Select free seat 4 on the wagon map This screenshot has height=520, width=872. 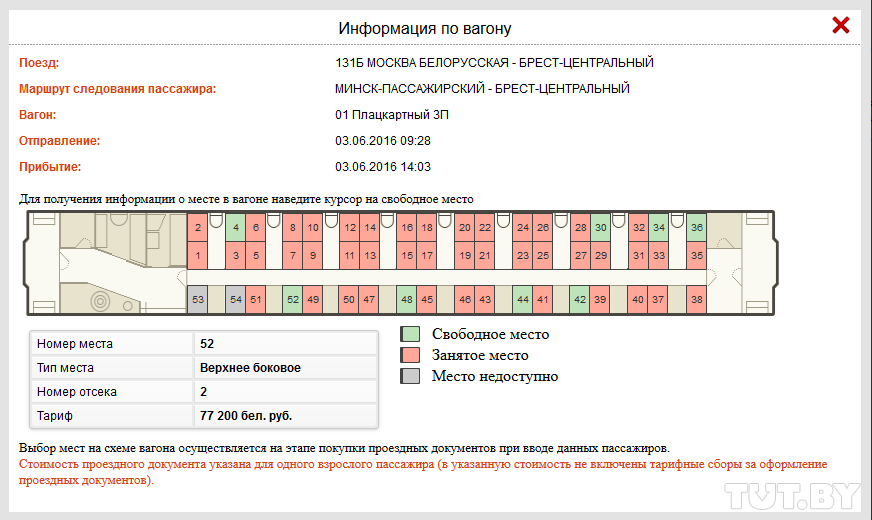pyautogui.click(x=235, y=228)
